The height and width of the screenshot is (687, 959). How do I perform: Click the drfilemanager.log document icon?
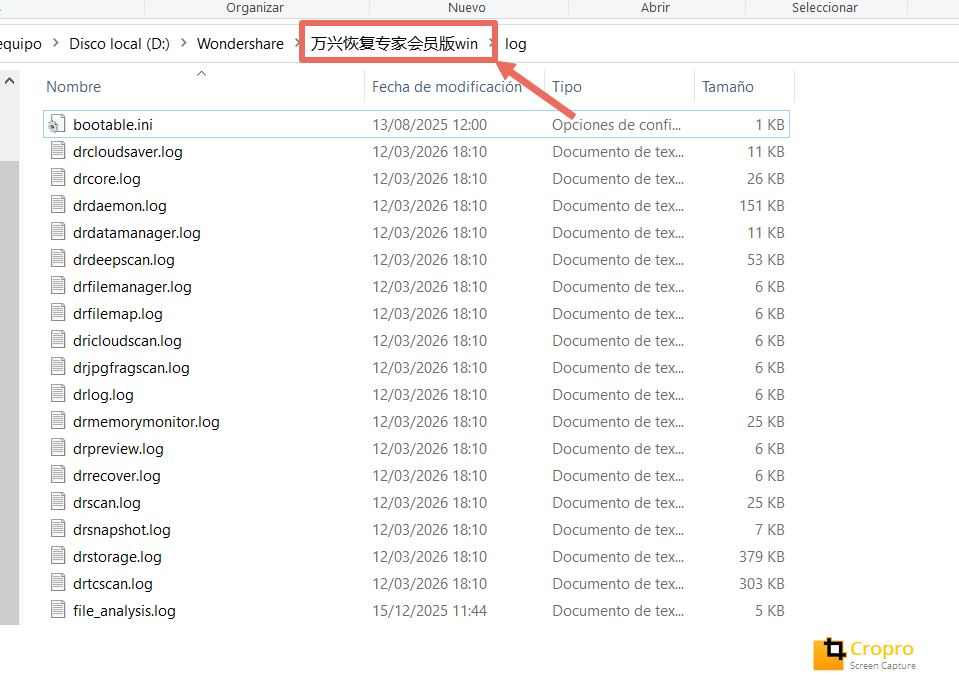(x=58, y=285)
